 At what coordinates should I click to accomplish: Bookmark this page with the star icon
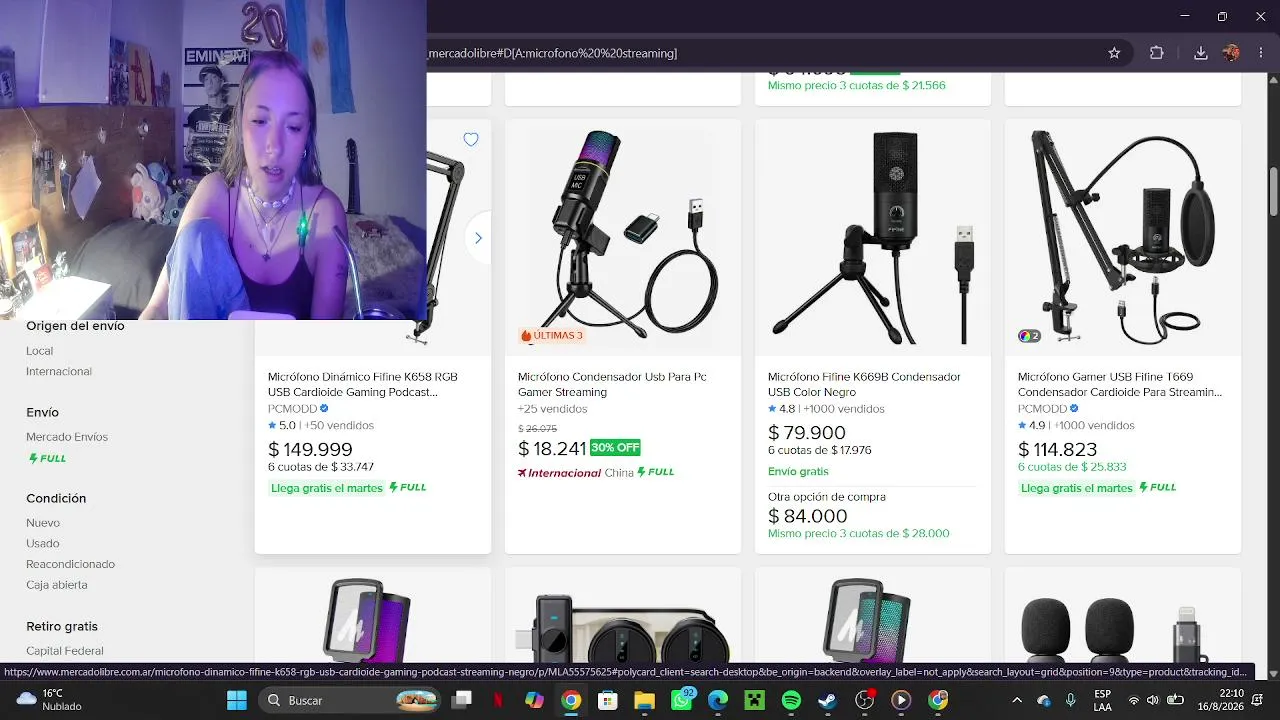[x=1114, y=53]
